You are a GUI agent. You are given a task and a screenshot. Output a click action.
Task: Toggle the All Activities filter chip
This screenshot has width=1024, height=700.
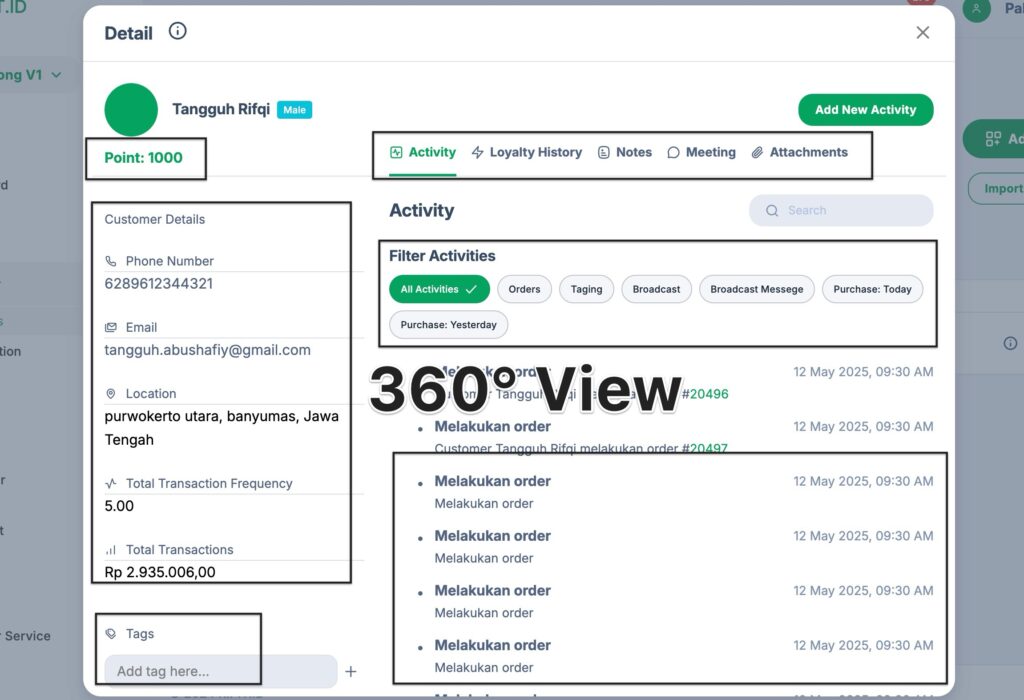coord(439,290)
